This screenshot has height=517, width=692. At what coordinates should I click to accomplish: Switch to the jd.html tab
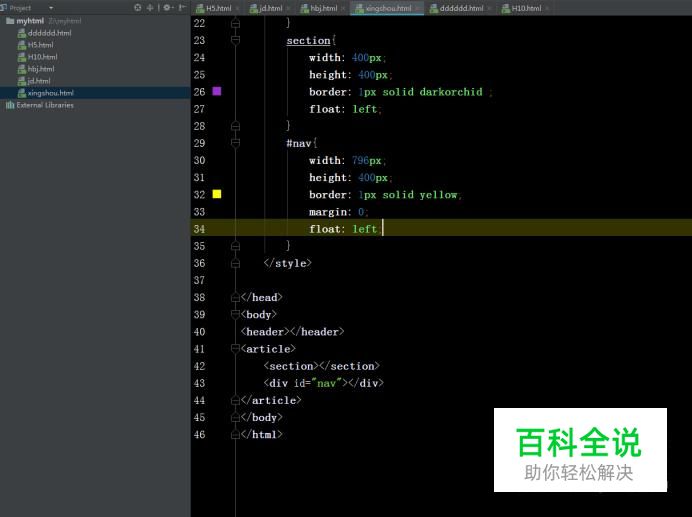click(271, 8)
